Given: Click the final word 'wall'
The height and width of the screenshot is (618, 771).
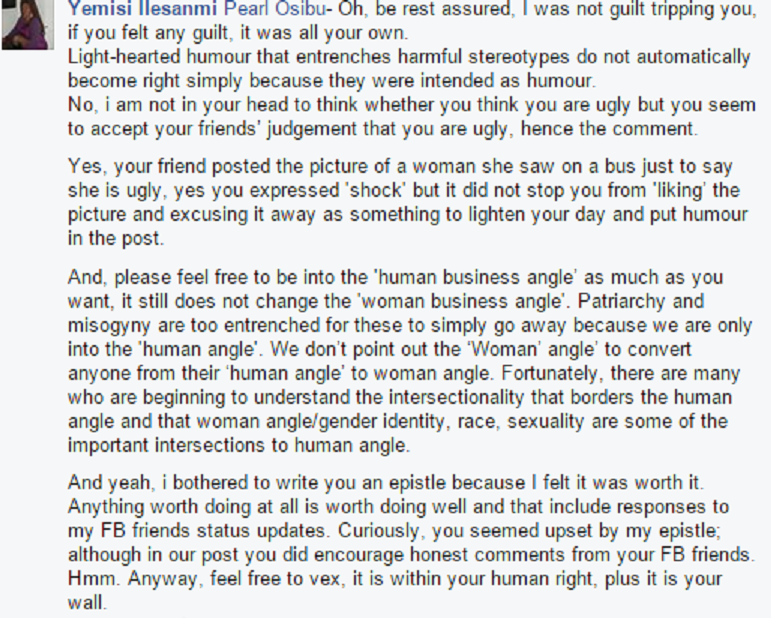Looking at the screenshot, I should tap(85, 603).
